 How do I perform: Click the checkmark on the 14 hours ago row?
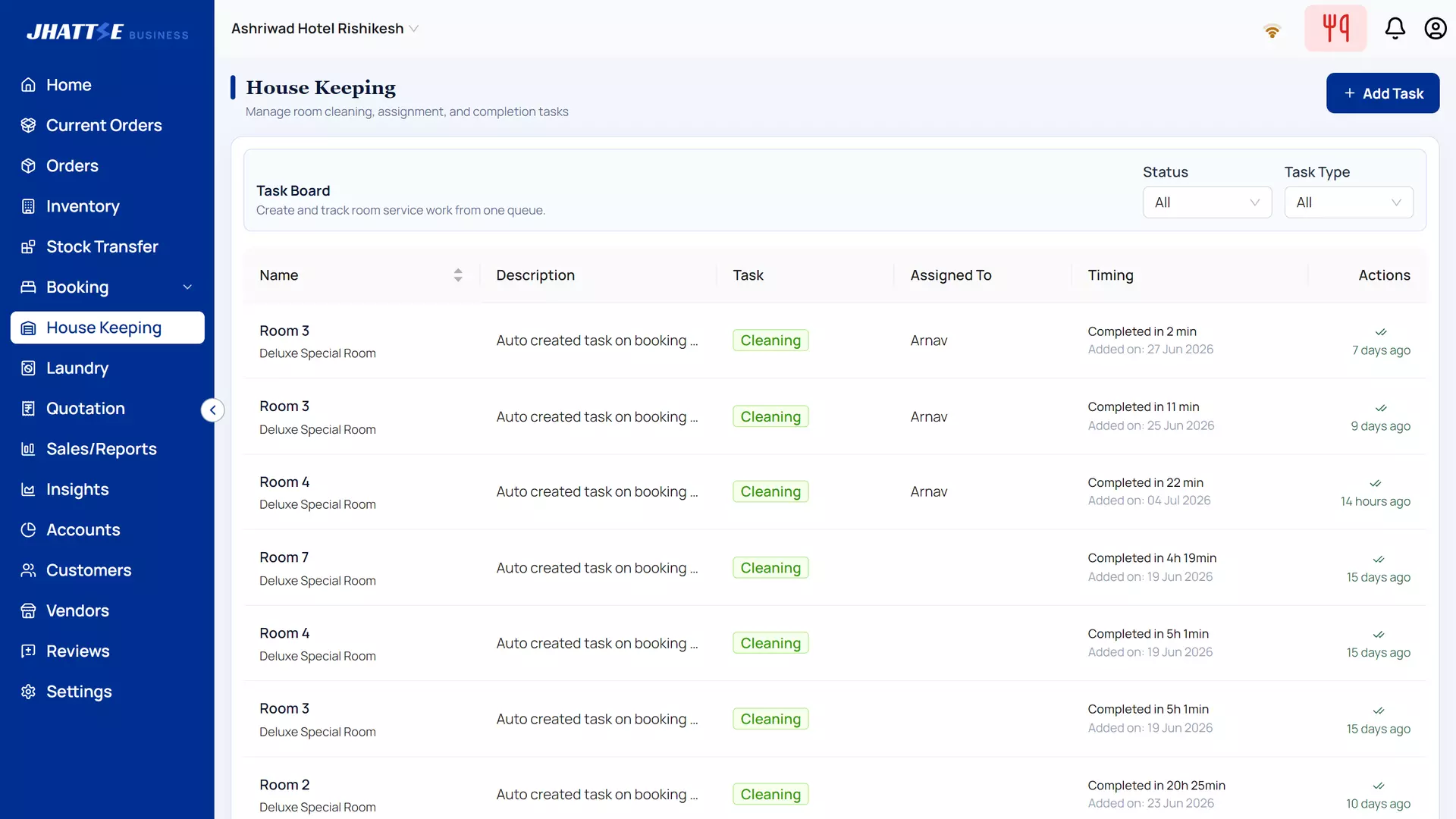(1375, 483)
